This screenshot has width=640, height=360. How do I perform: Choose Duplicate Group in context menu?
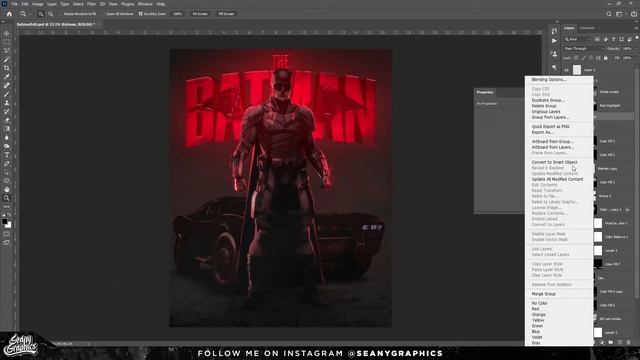pos(548,100)
